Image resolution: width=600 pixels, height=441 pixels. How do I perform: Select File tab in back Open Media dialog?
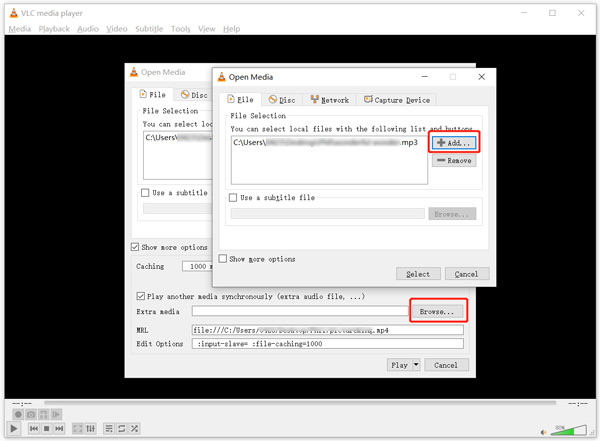[x=153, y=95]
